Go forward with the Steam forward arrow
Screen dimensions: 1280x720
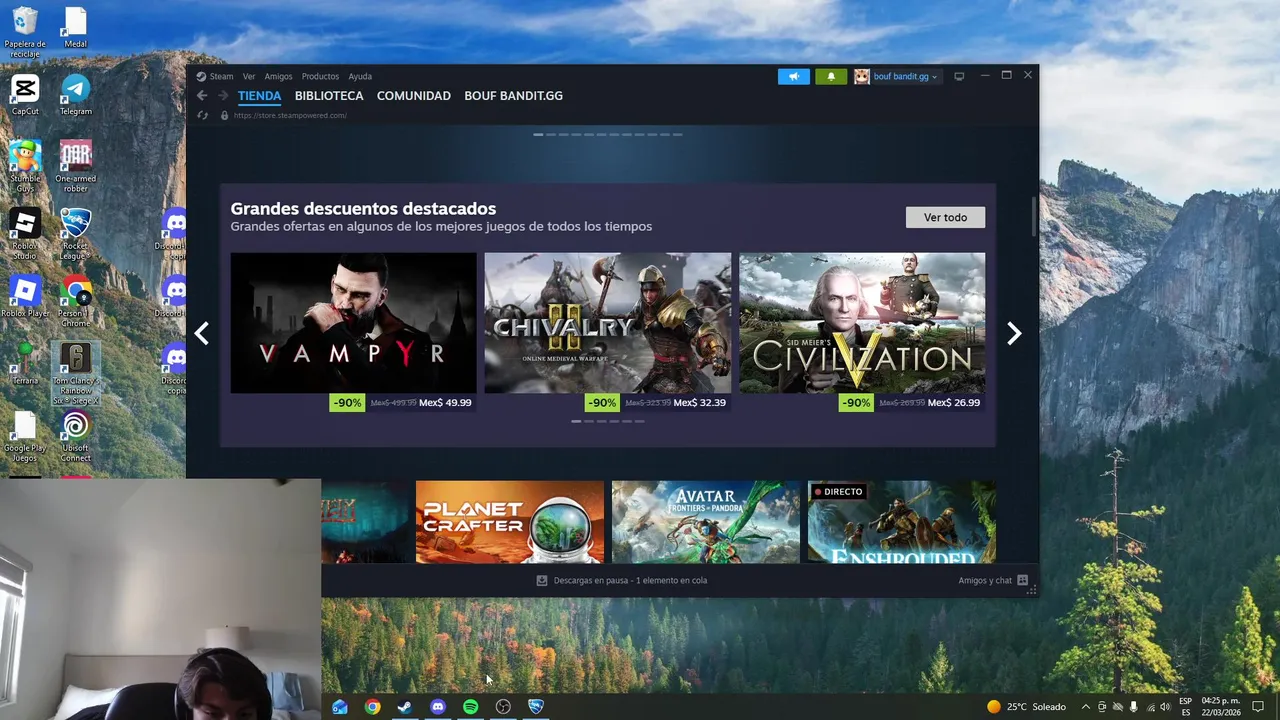point(223,96)
